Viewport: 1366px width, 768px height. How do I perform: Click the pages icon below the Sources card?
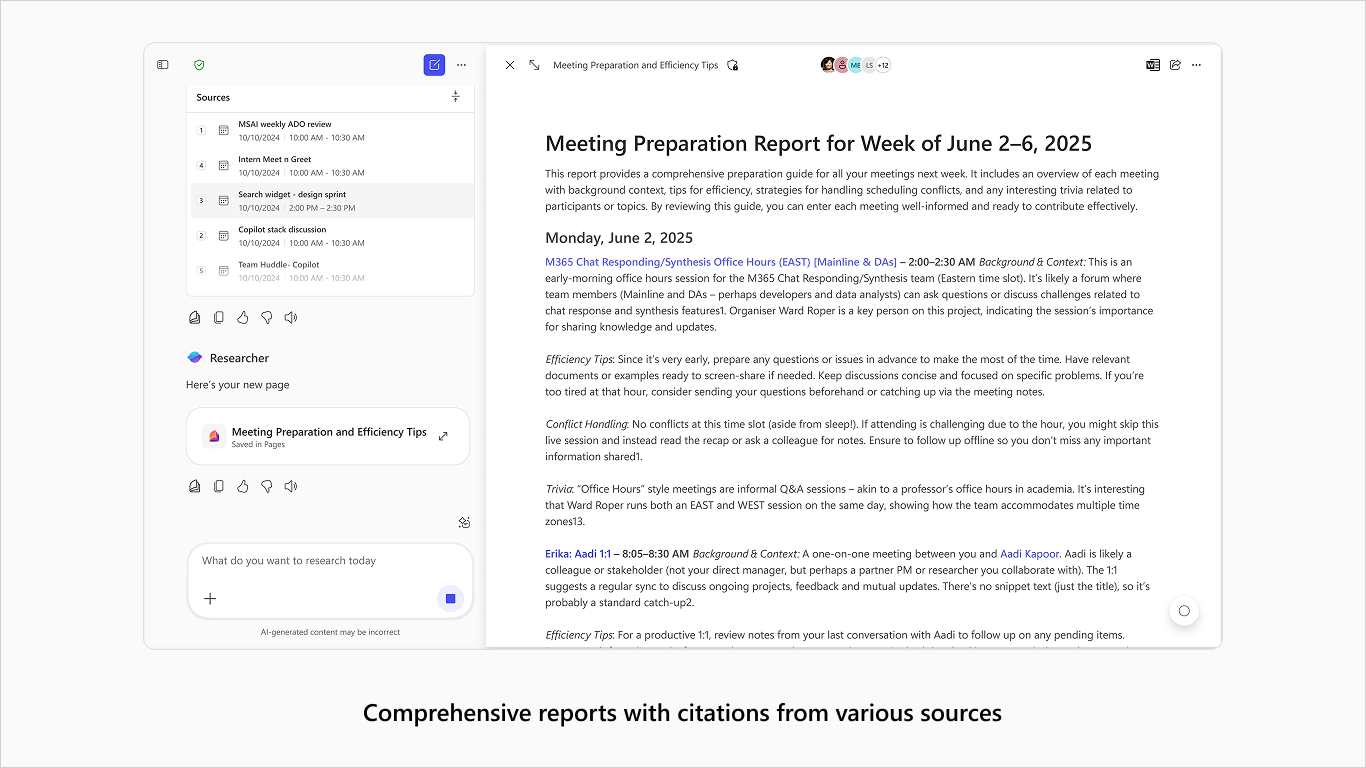click(x=195, y=317)
